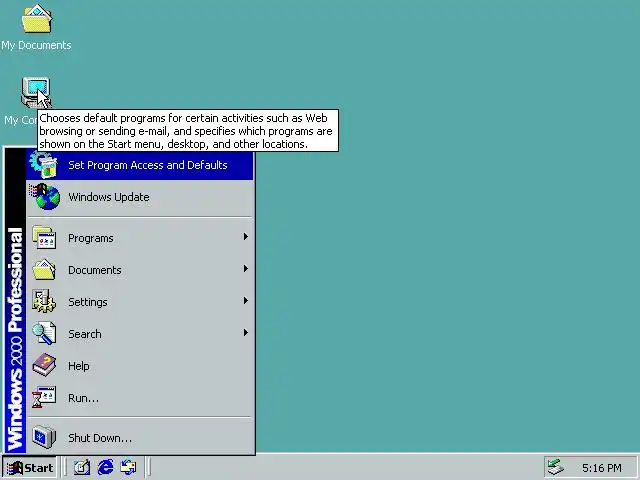Expand the arrow beside Settings
The height and width of the screenshot is (480, 640).
245,301
